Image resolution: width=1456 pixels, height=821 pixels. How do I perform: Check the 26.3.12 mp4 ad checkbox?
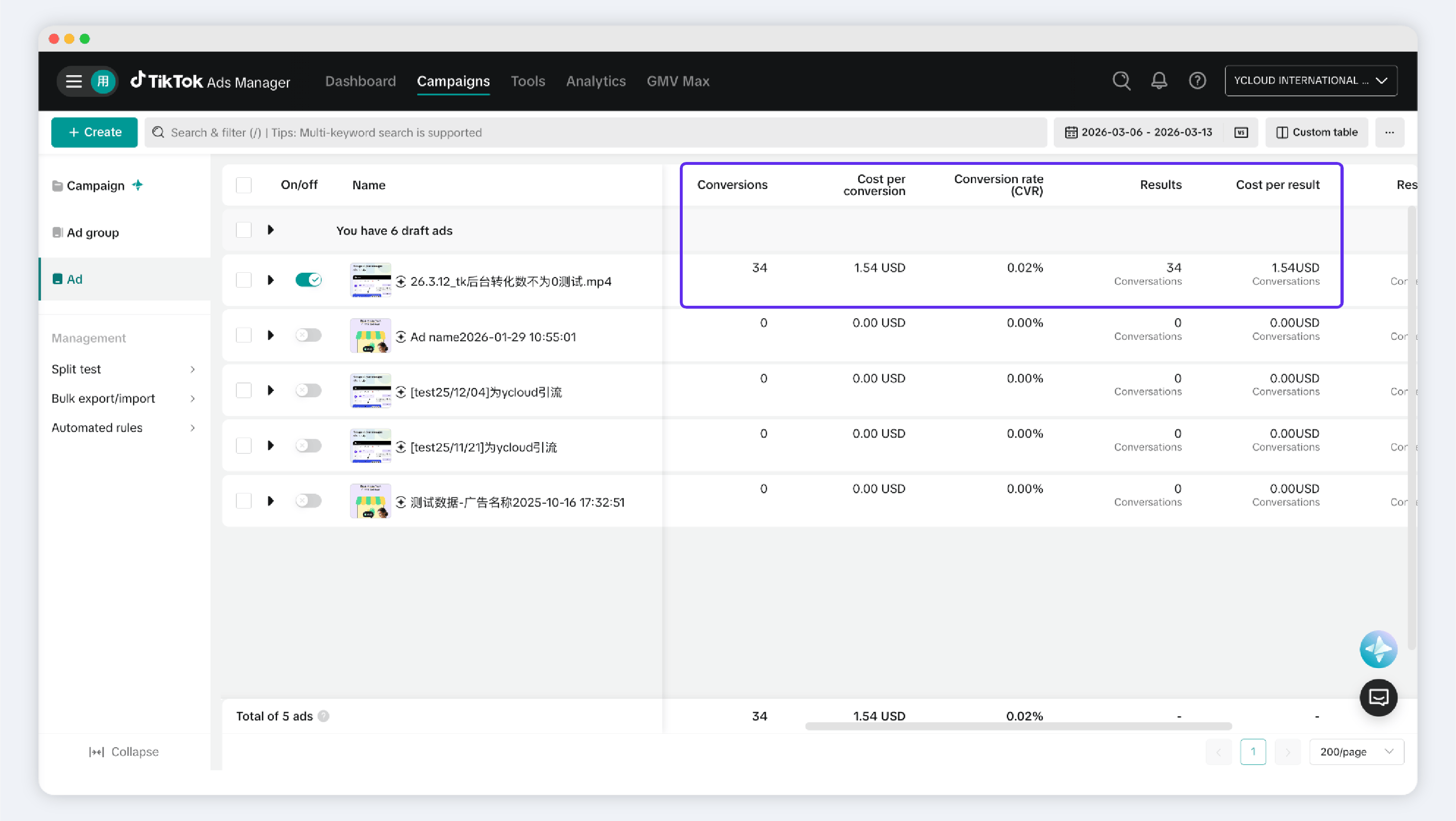pos(244,280)
